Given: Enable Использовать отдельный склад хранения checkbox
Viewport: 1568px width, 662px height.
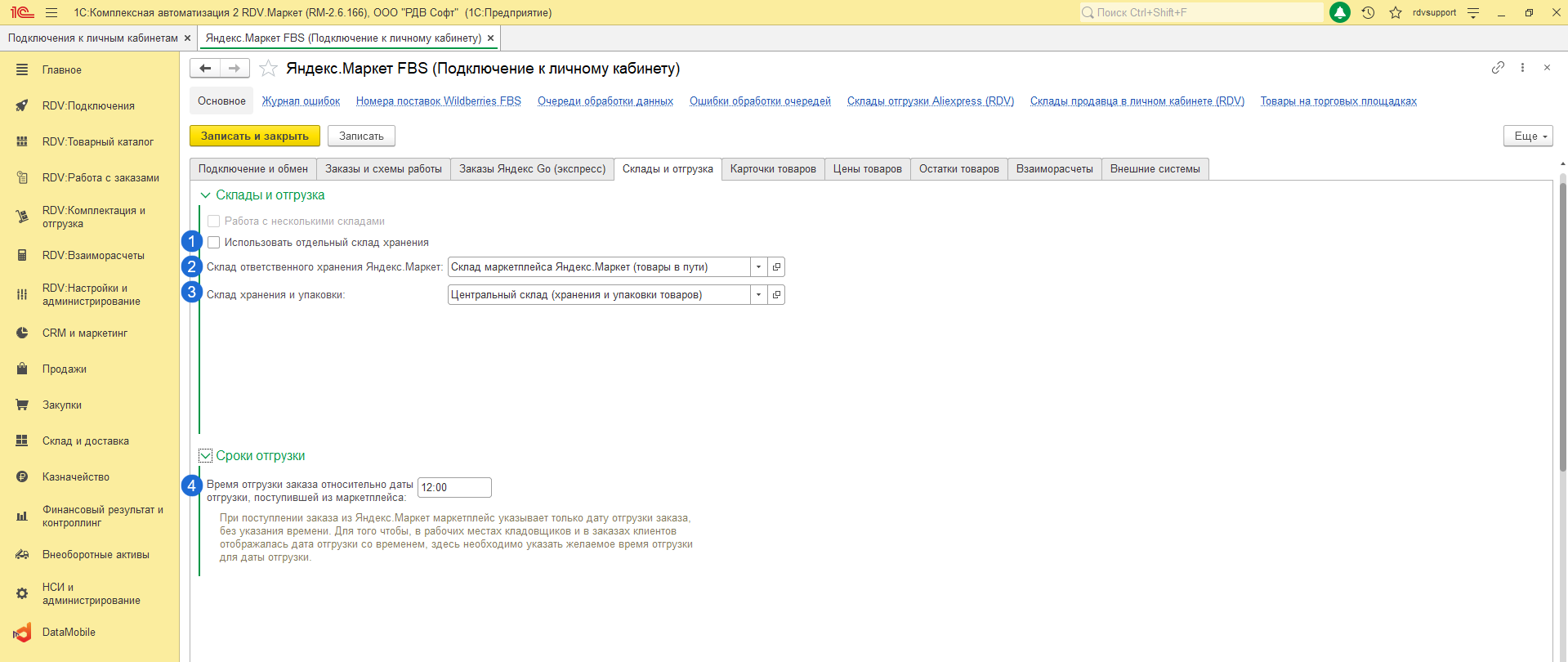Looking at the screenshot, I should pos(213,243).
